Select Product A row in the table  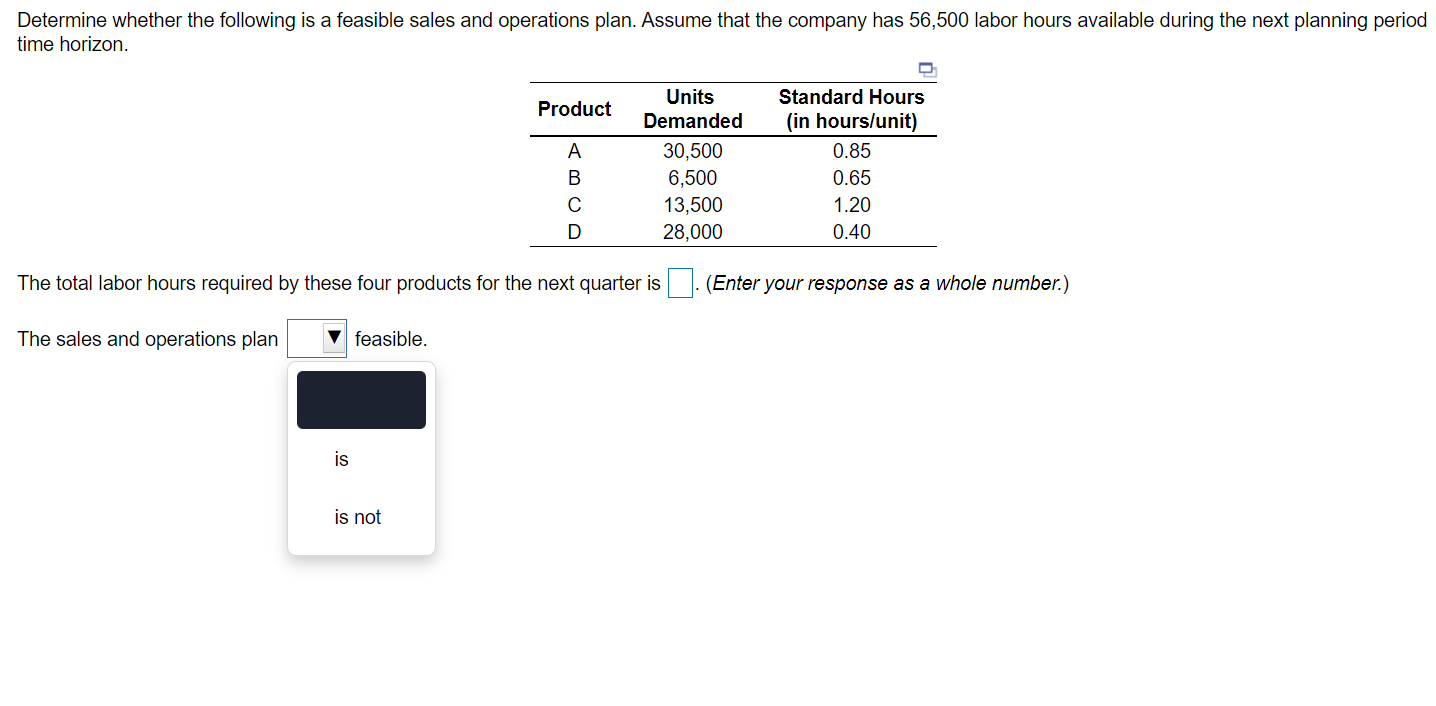tap(574, 151)
